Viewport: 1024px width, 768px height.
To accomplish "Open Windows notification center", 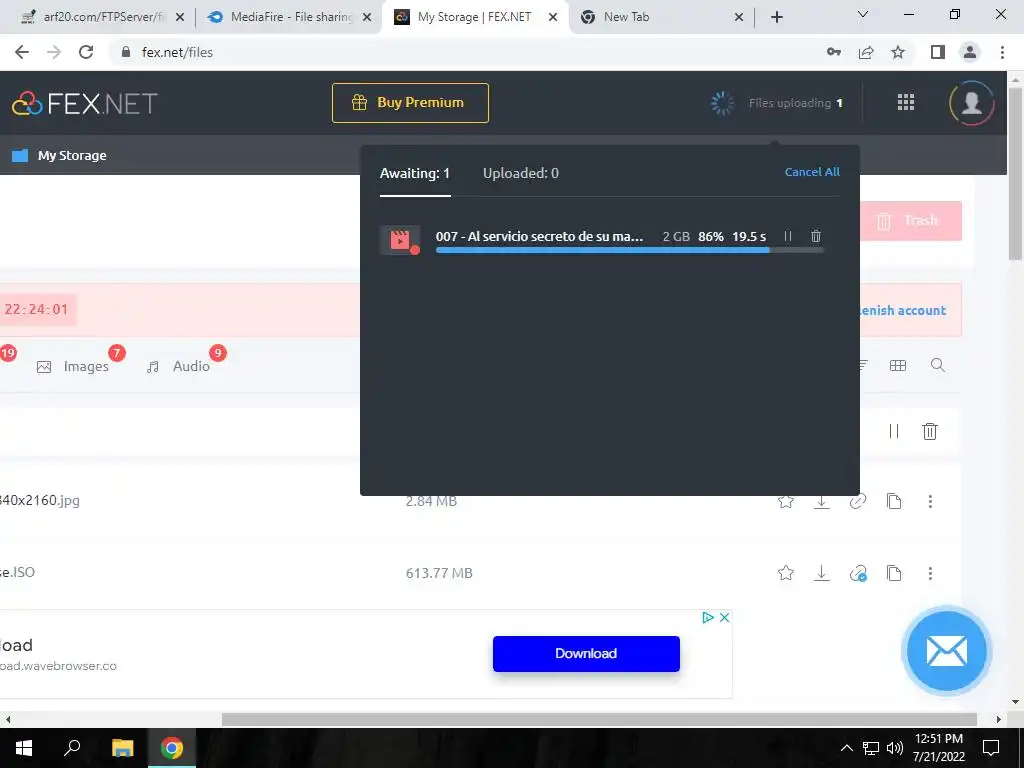I will click(x=991, y=748).
